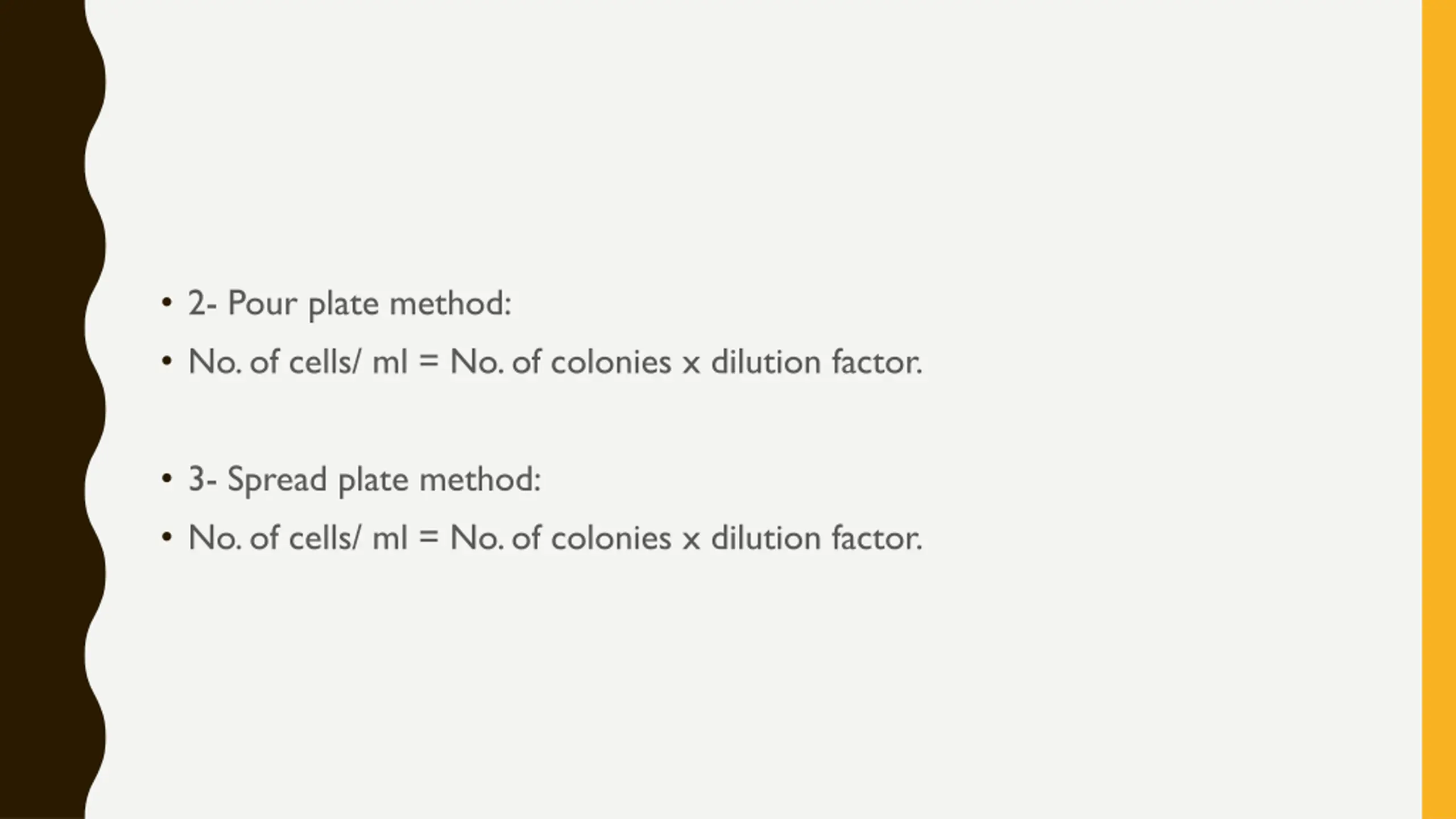Screen dimensions: 1456x819
Task: Select the '3- Spread plate method:' heading
Action: [365, 479]
